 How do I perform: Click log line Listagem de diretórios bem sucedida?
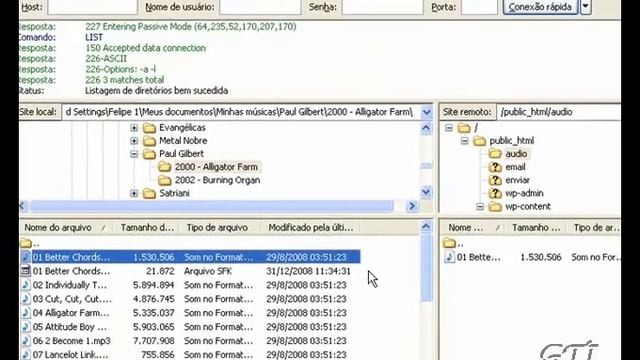pyautogui.click(x=156, y=91)
